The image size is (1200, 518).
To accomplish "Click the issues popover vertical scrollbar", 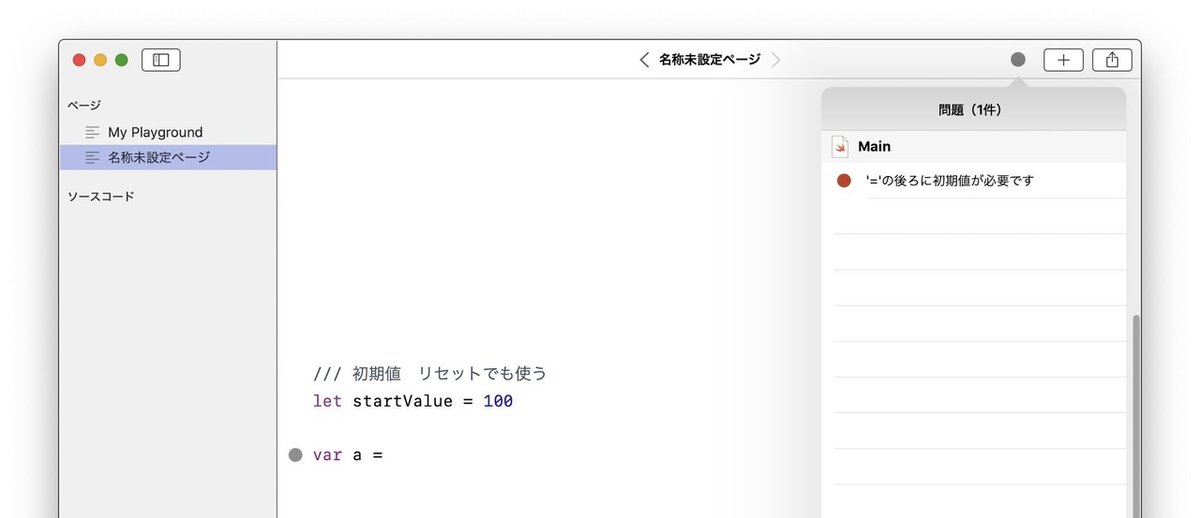I will (1134, 415).
